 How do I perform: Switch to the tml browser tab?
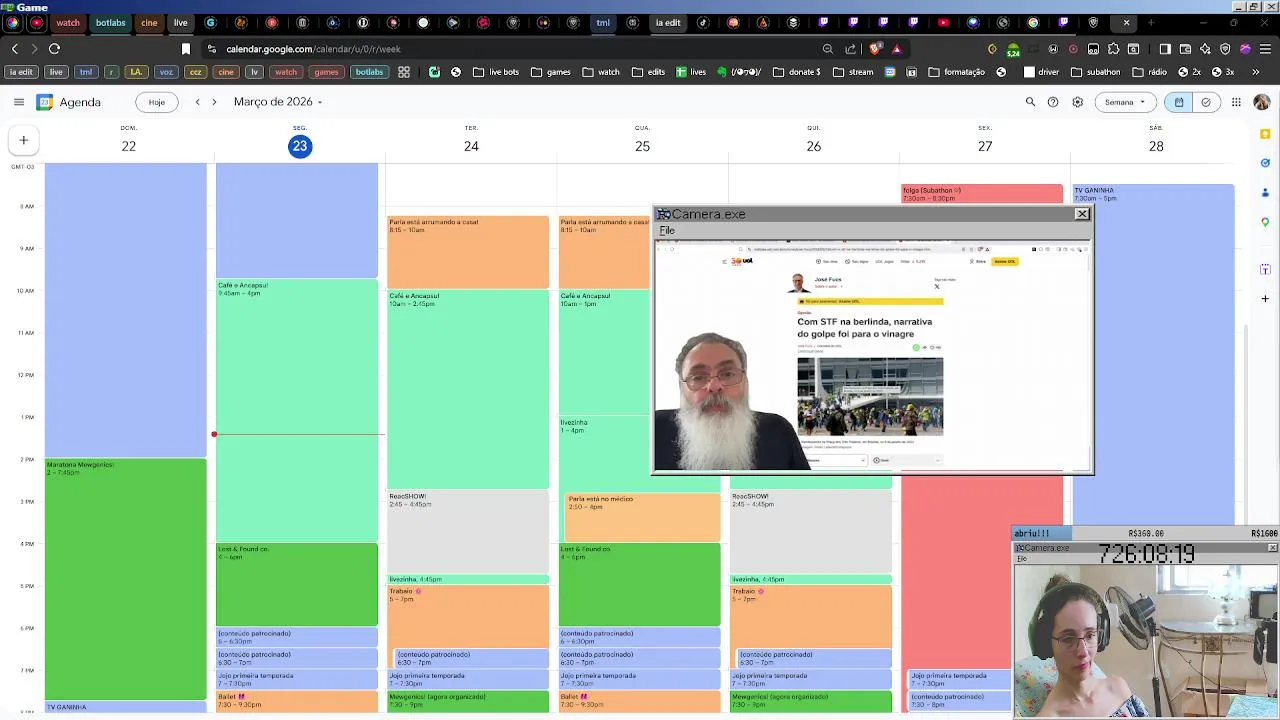pyautogui.click(x=603, y=22)
